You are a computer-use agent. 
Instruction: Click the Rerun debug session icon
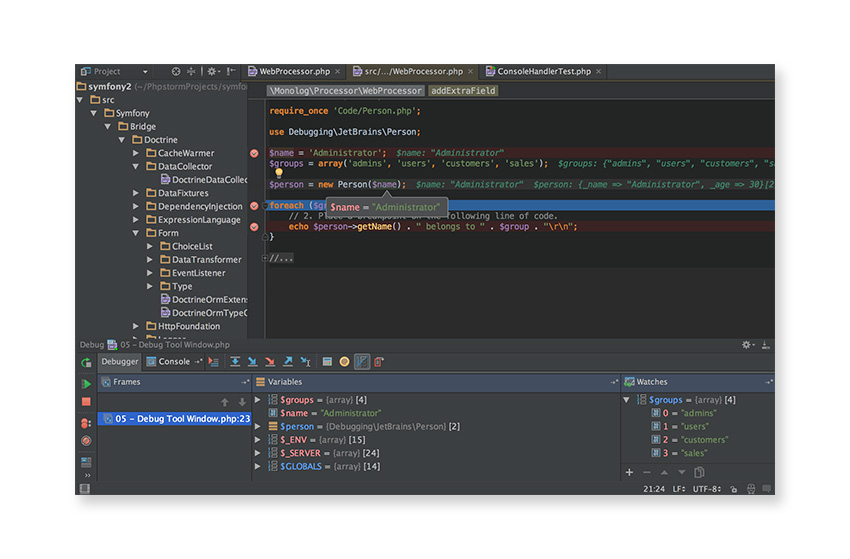click(86, 363)
